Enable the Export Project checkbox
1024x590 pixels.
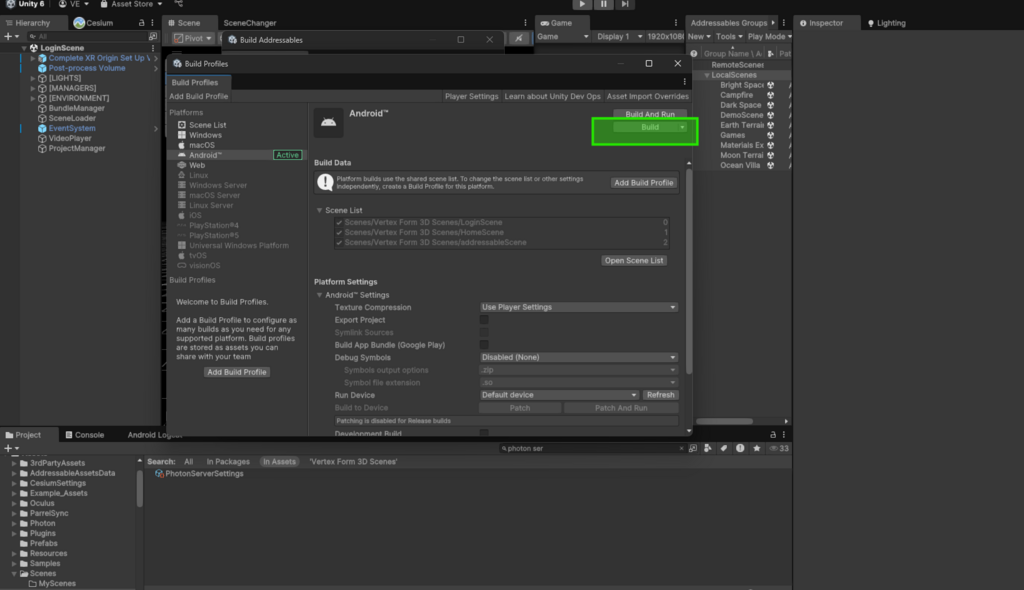pos(484,320)
